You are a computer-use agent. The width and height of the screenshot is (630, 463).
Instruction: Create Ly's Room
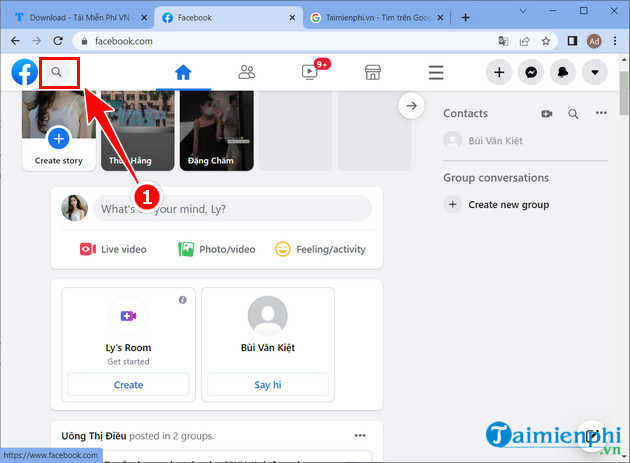point(128,385)
